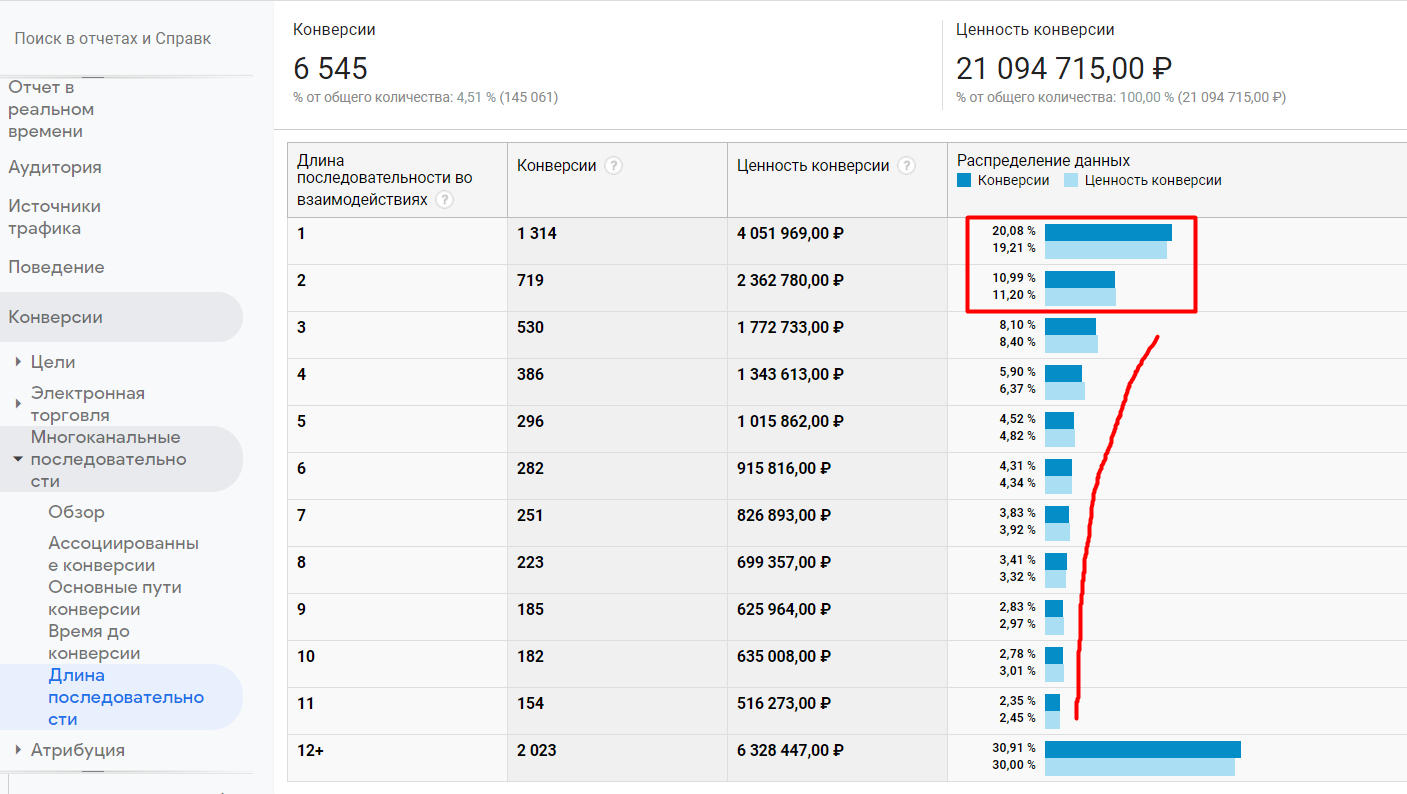Open the Цели submenu item
Screen dimensions: 1407x794
click(53, 362)
